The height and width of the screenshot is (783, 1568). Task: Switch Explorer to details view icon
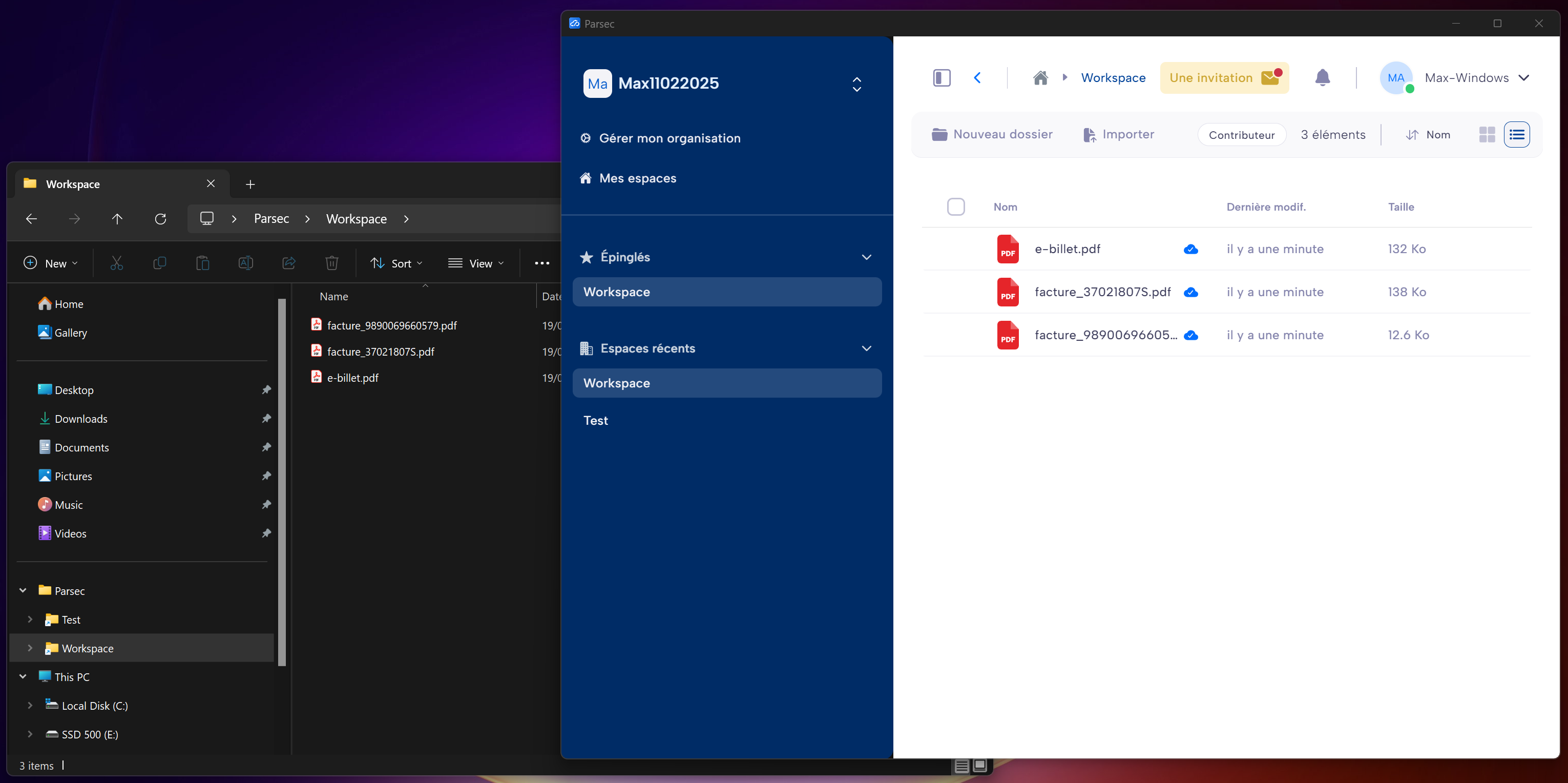pyautogui.click(x=961, y=766)
